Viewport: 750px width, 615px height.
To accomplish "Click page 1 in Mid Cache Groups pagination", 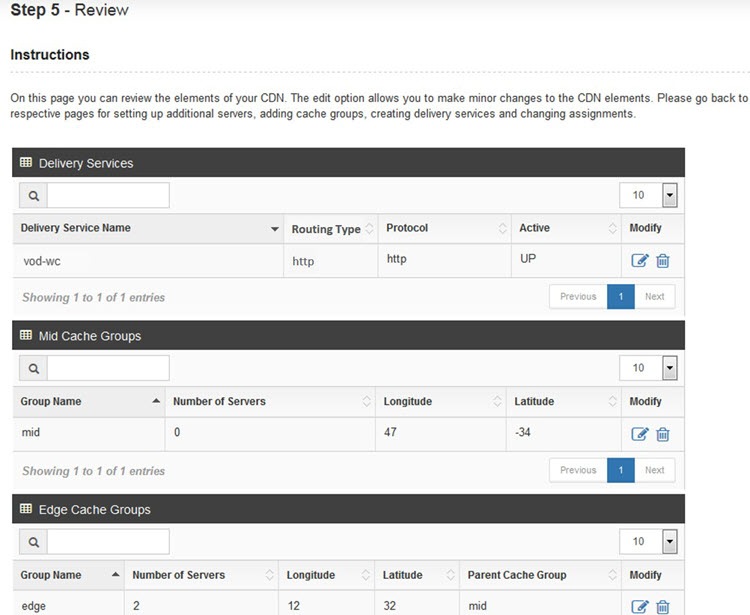I will pyautogui.click(x=621, y=470).
